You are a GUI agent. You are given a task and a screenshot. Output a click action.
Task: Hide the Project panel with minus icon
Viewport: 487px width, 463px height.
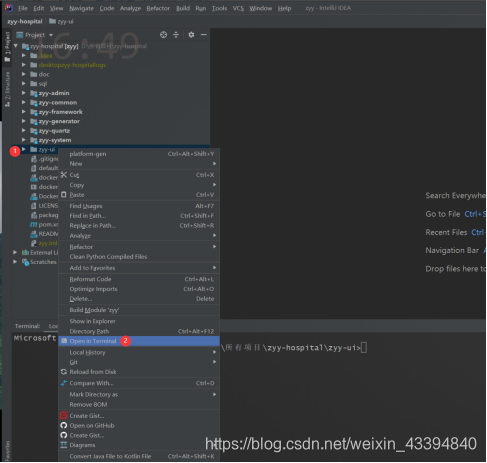pos(204,35)
